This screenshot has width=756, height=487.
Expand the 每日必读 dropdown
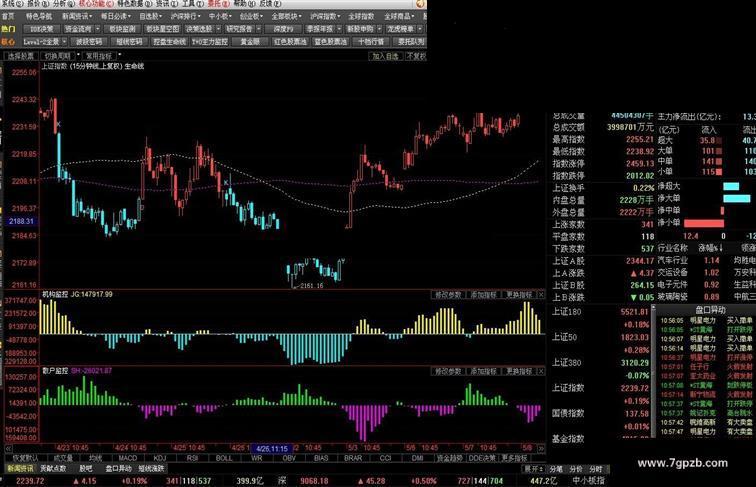(x=116, y=16)
